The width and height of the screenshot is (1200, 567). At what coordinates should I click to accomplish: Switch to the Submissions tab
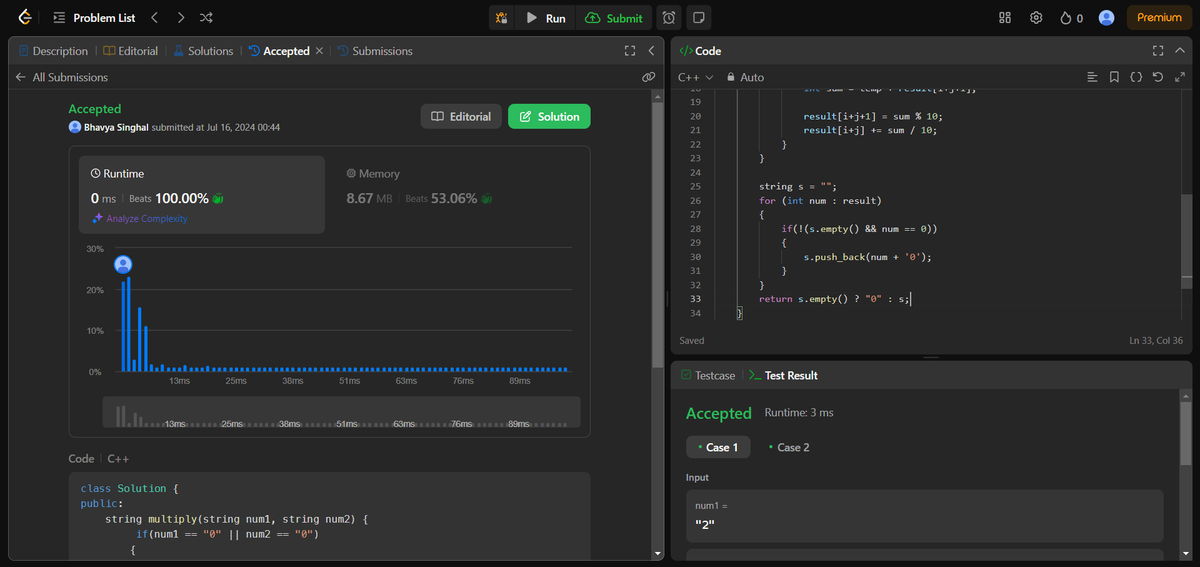(375, 51)
